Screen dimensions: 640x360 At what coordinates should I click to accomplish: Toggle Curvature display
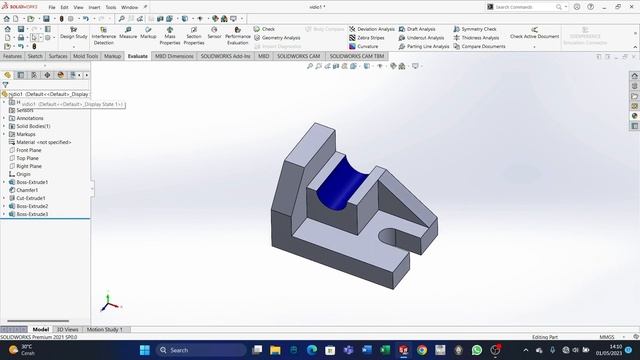click(x=363, y=46)
